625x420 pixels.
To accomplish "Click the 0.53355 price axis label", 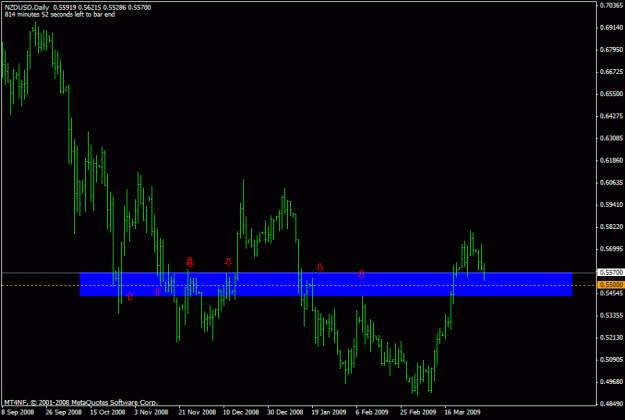I will [x=611, y=315].
